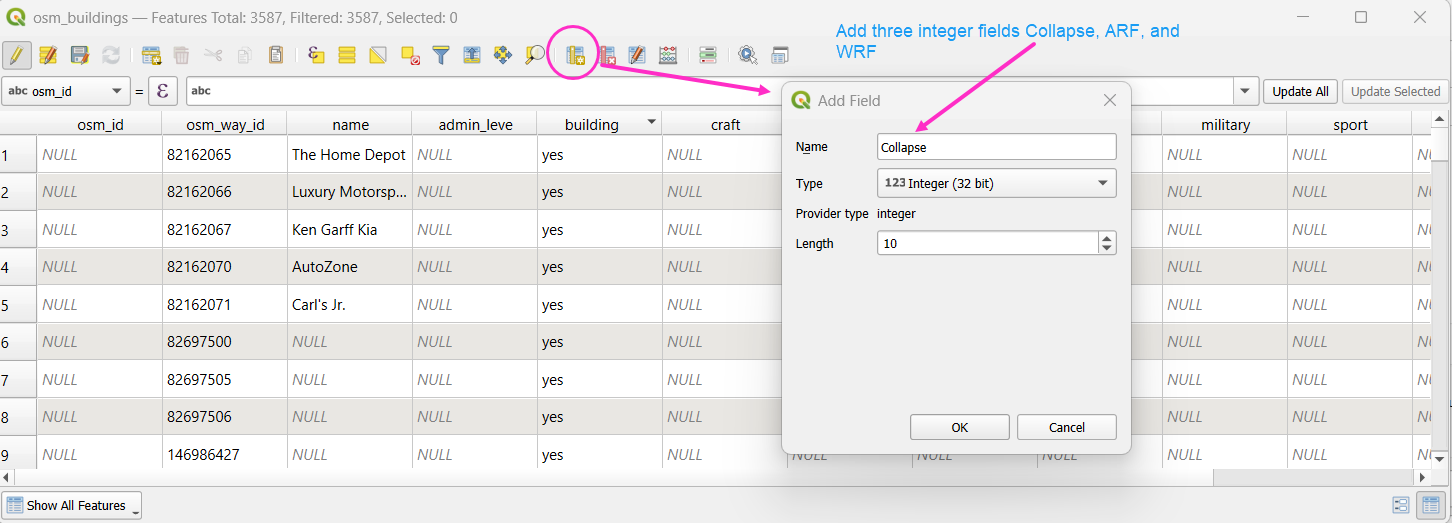Click the Invert selection icon
Image resolution: width=1452 pixels, height=523 pixels.
click(378, 55)
